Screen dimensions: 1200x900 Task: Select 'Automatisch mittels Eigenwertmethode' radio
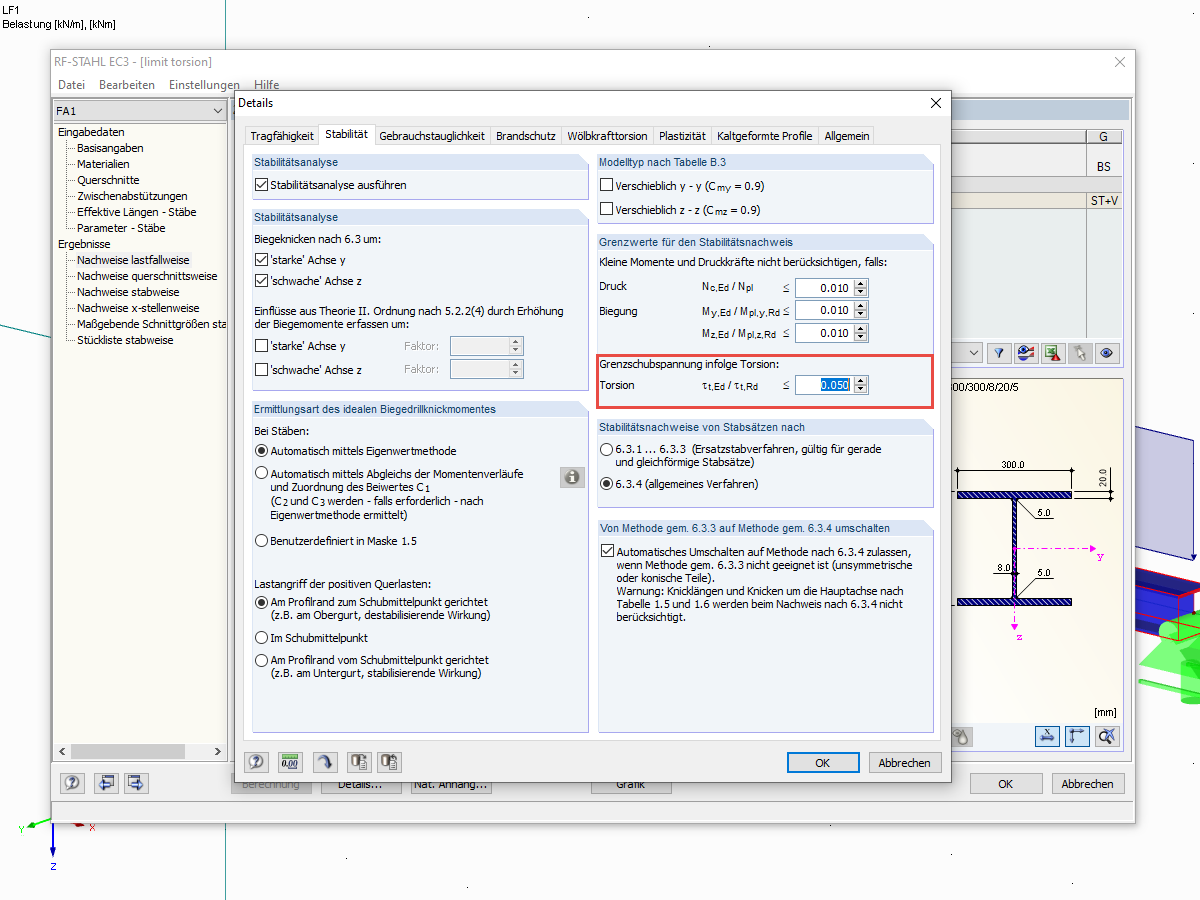click(262, 451)
